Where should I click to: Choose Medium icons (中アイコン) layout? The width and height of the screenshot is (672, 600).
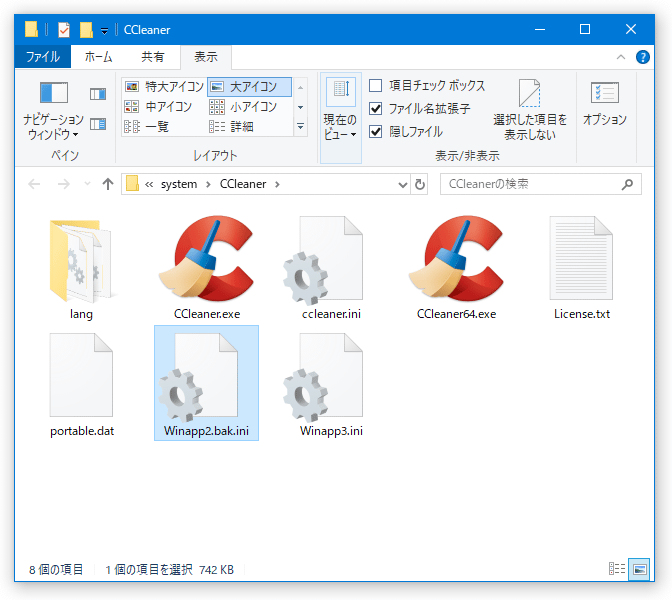pyautogui.click(x=159, y=106)
